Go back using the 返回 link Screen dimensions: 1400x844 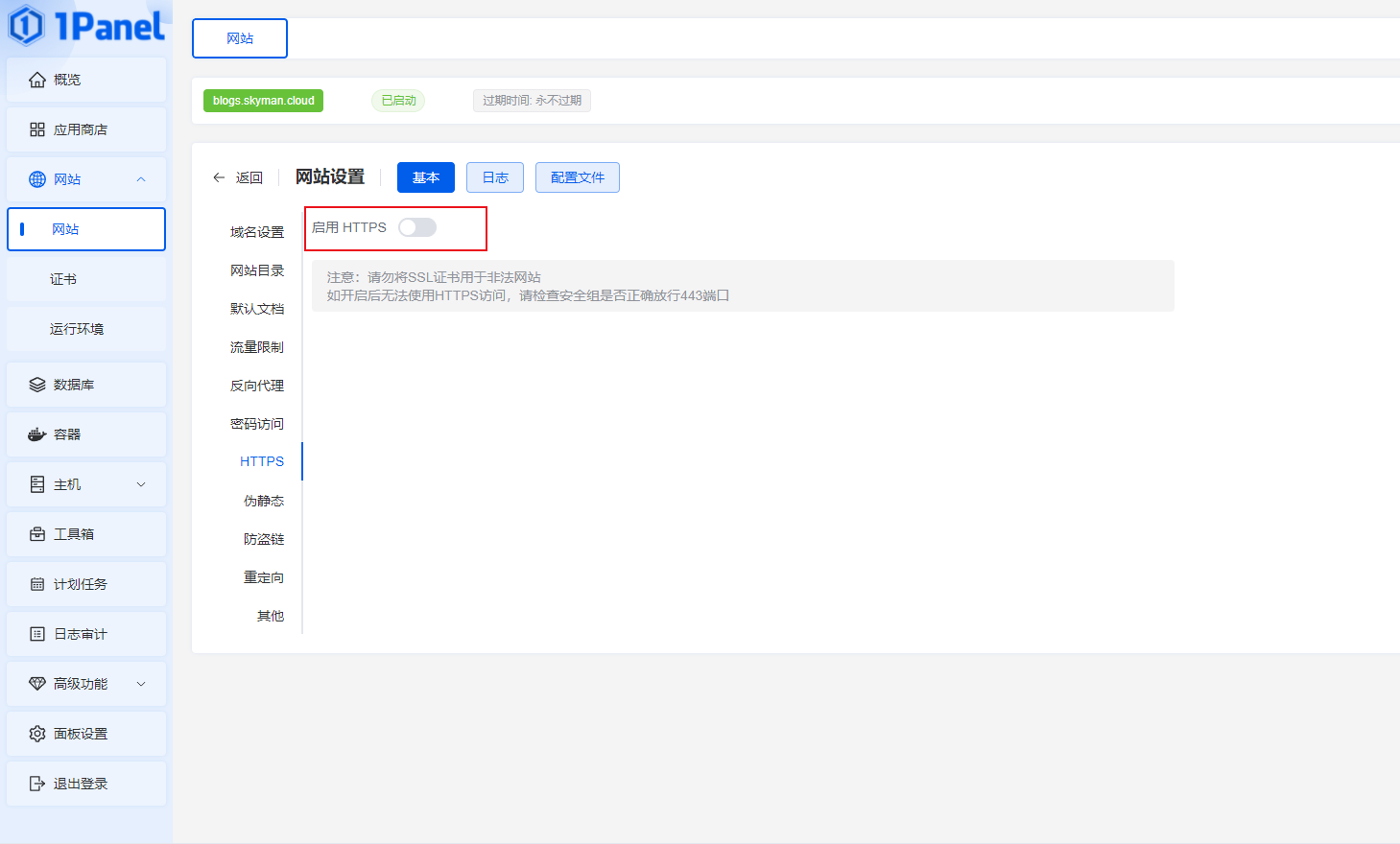[238, 177]
